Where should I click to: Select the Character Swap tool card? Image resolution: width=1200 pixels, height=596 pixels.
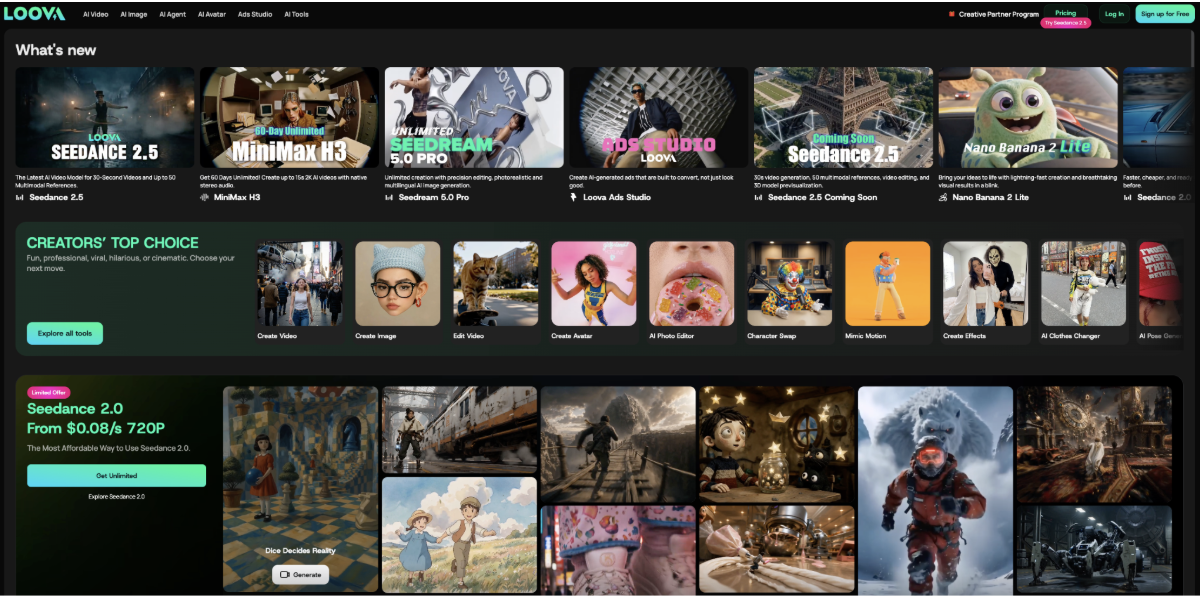click(789, 290)
